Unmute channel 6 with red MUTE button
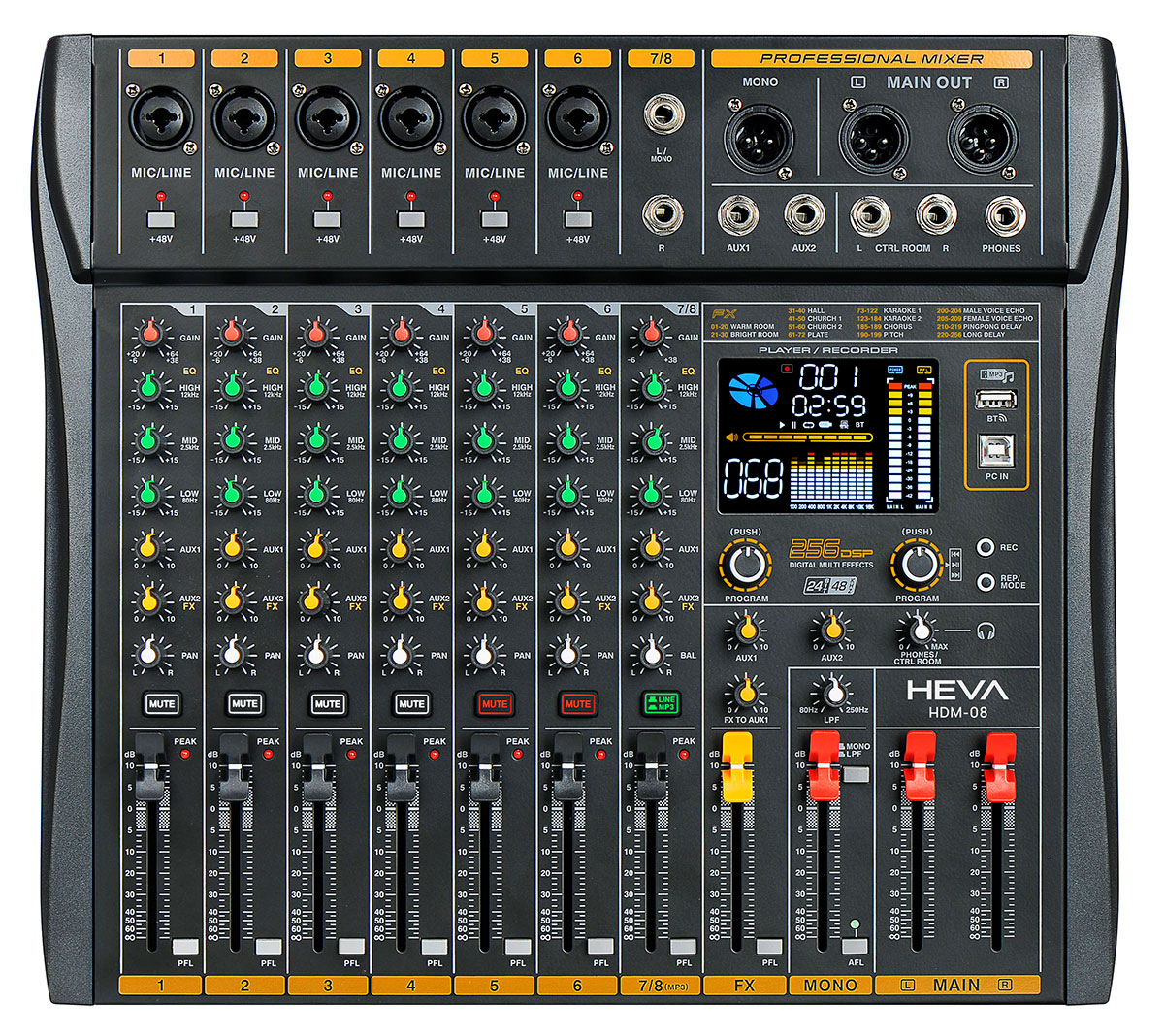Image resolution: width=1164 pixels, height=1036 pixels. (577, 703)
